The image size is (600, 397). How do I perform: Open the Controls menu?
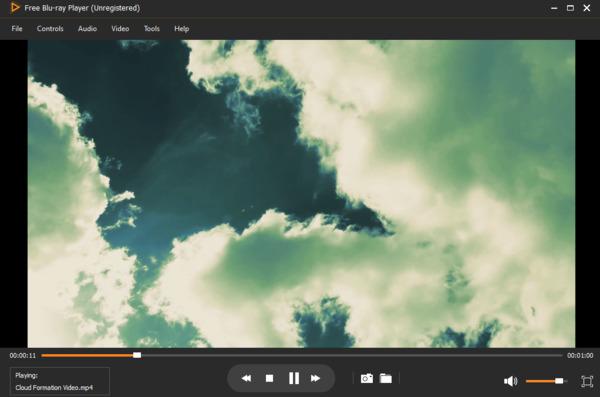tap(50, 29)
